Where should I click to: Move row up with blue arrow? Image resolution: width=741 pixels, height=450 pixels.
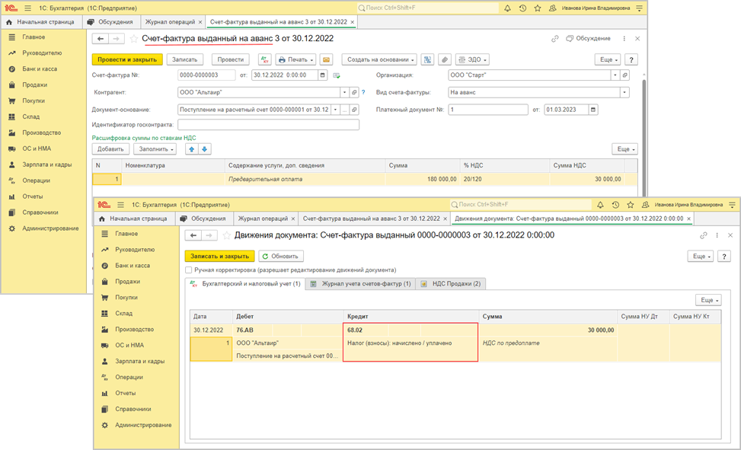[x=191, y=149]
